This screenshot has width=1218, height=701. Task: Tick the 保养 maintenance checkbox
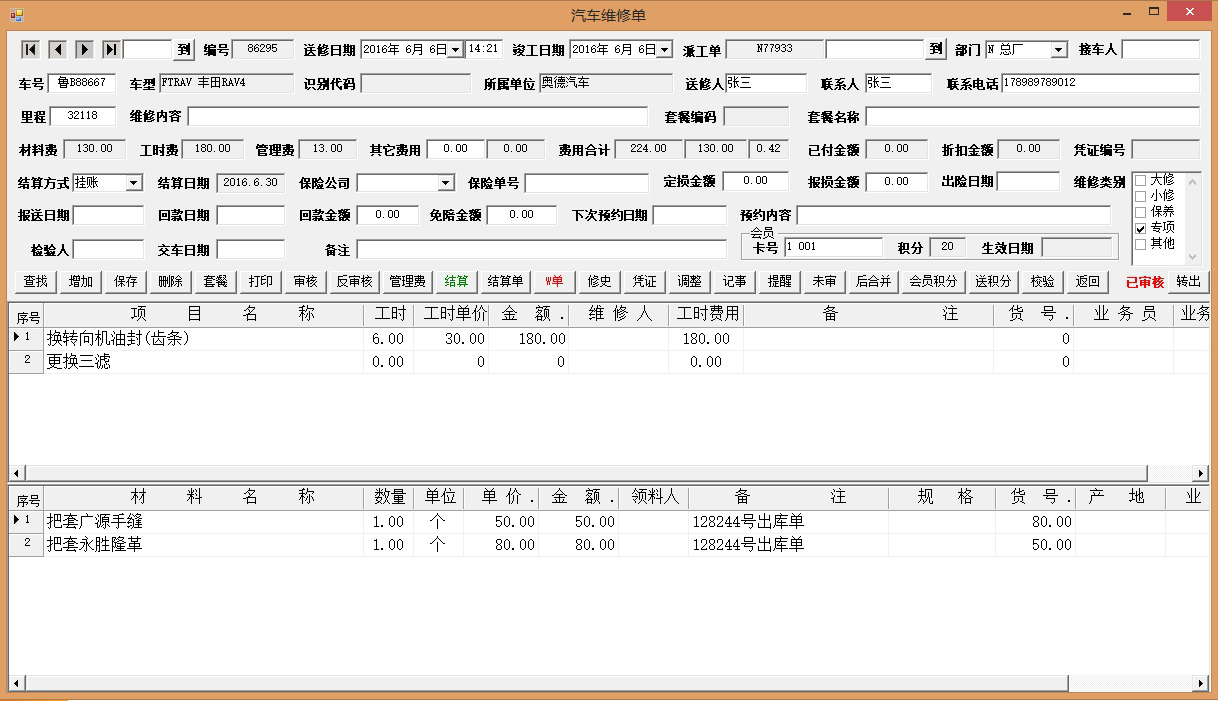point(1140,212)
